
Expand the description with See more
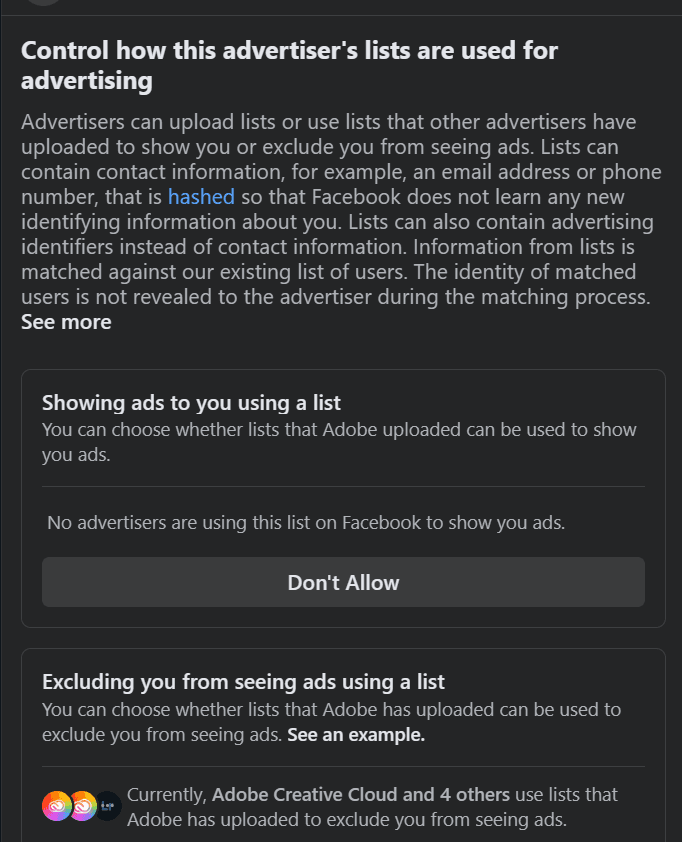pyautogui.click(x=66, y=322)
